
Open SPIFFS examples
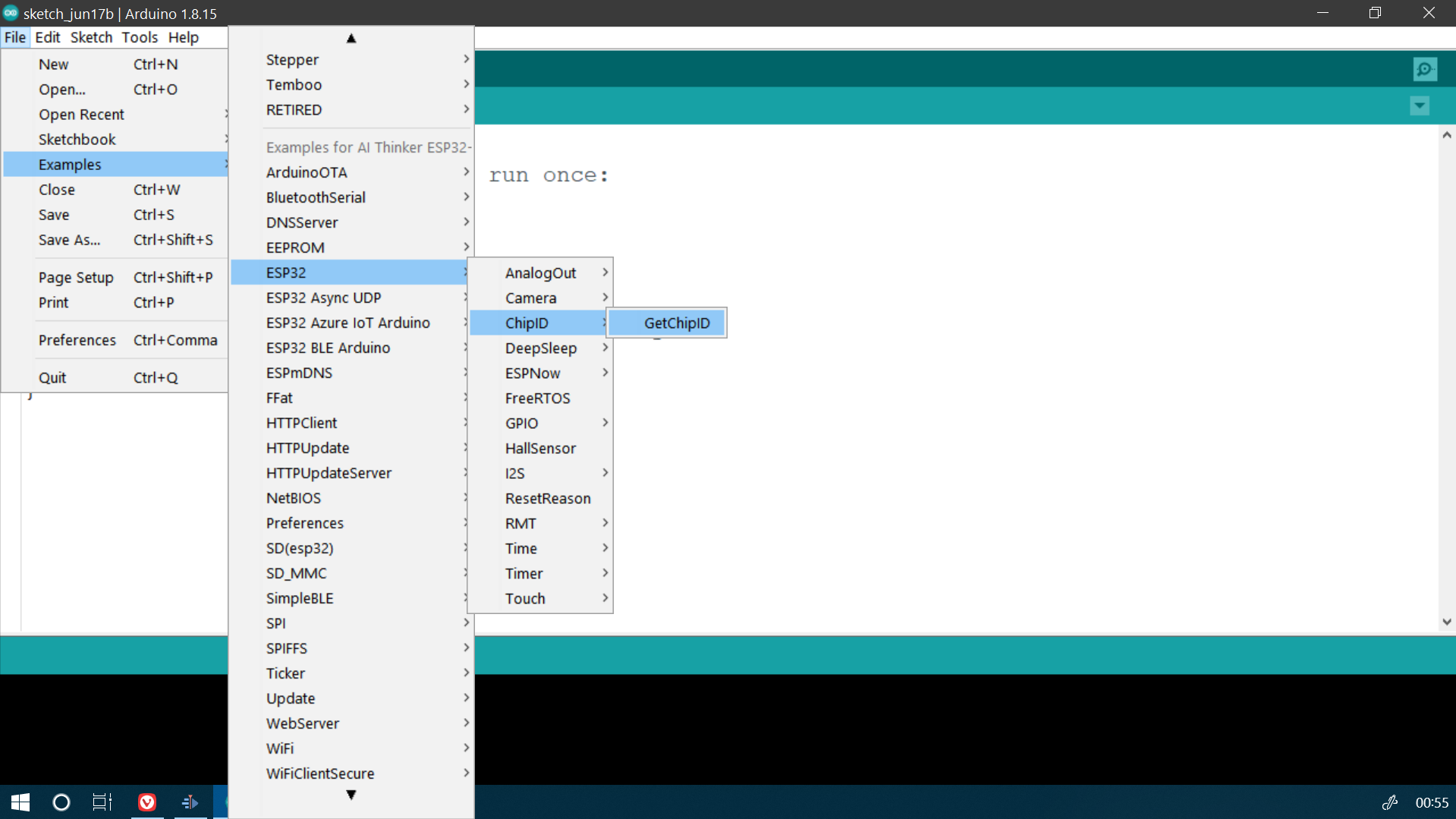coord(351,648)
